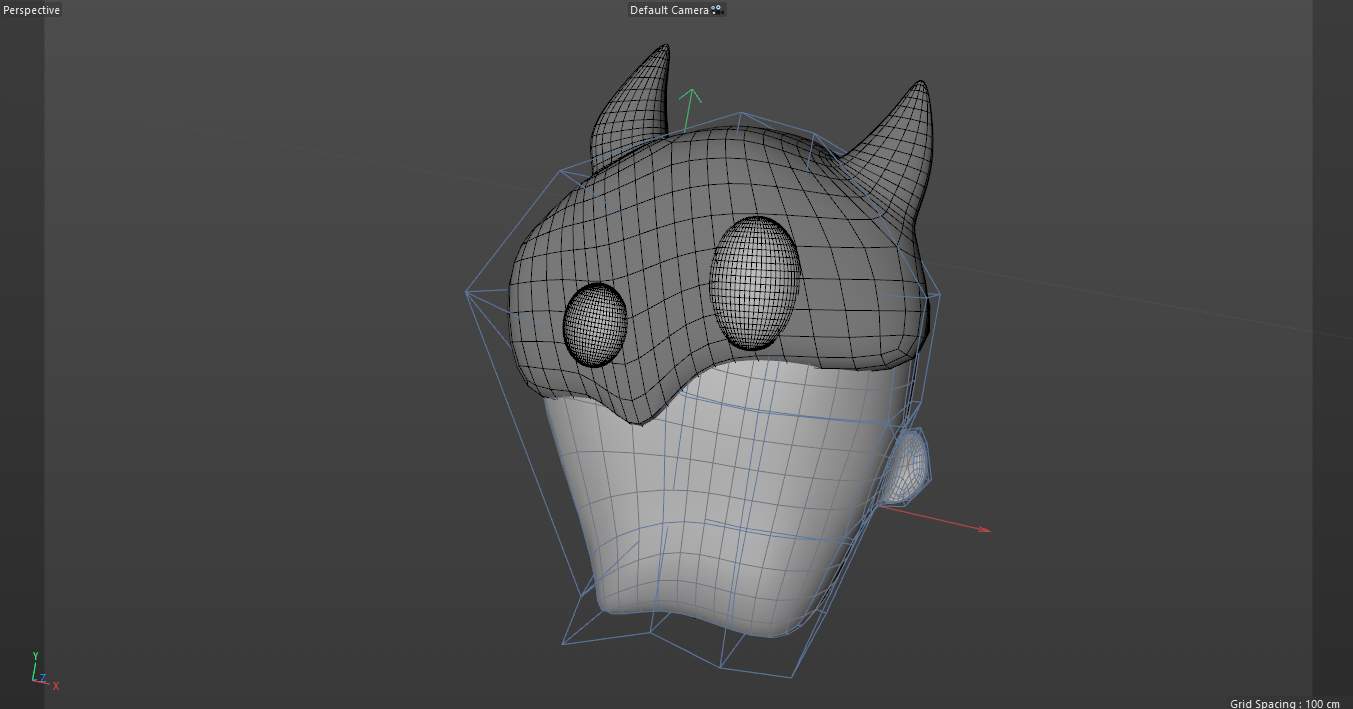Click the leftmost blue cage corner point

click(x=467, y=292)
